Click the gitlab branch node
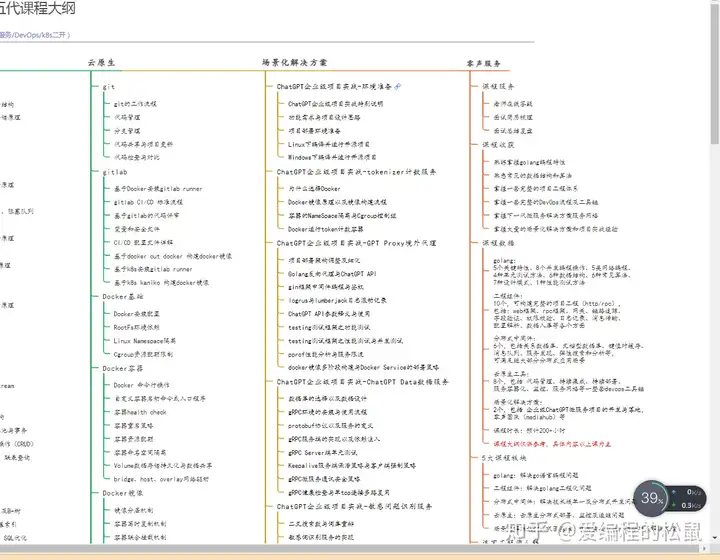 [115, 172]
